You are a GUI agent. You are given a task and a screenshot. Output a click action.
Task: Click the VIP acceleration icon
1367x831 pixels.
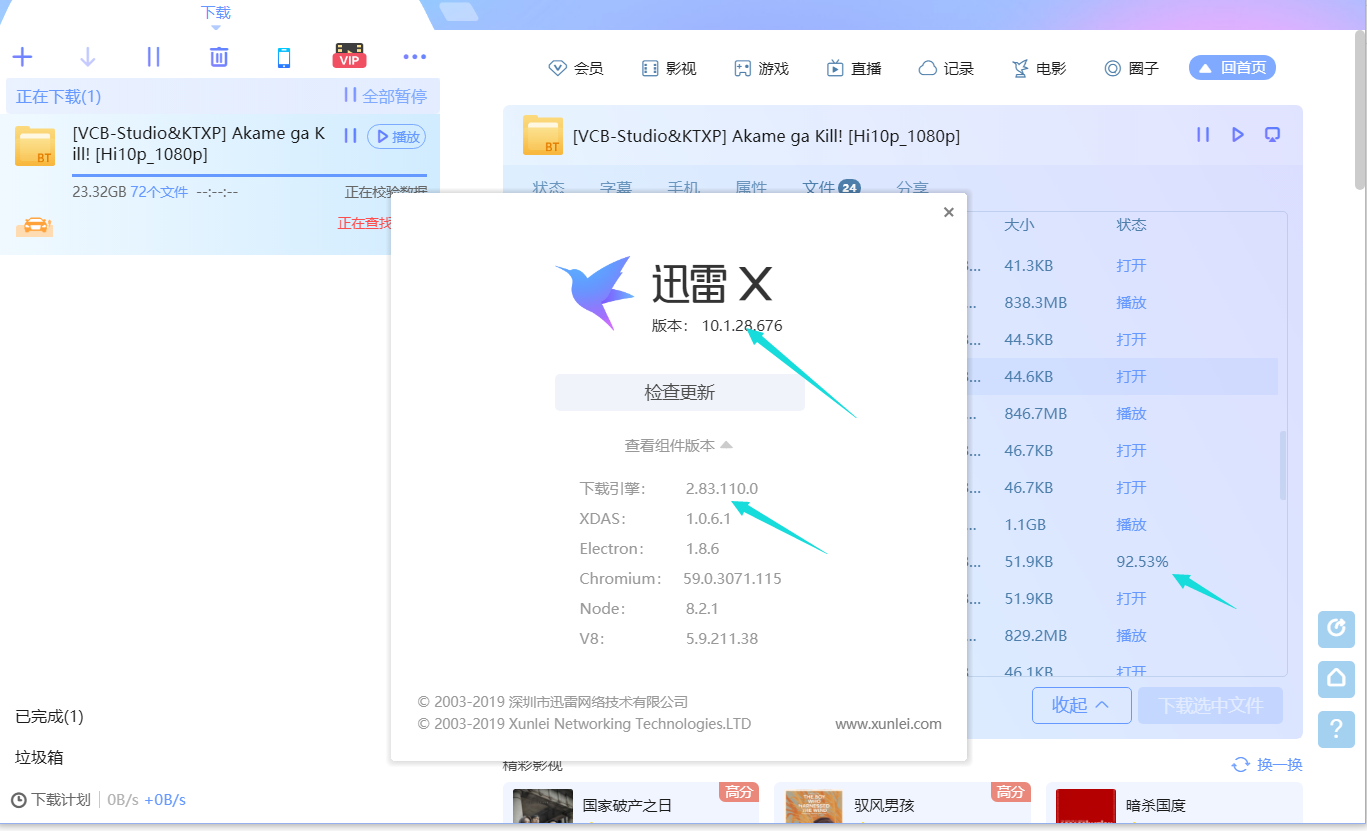pos(348,55)
